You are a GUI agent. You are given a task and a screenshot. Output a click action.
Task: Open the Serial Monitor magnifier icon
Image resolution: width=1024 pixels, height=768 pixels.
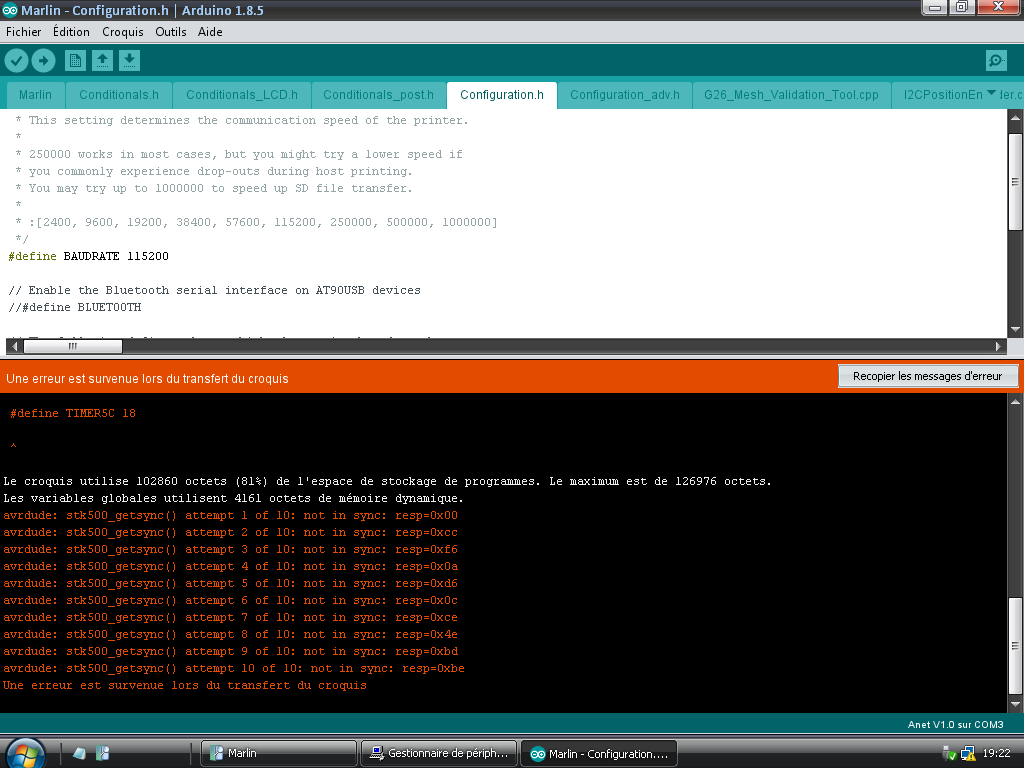[x=996, y=61]
